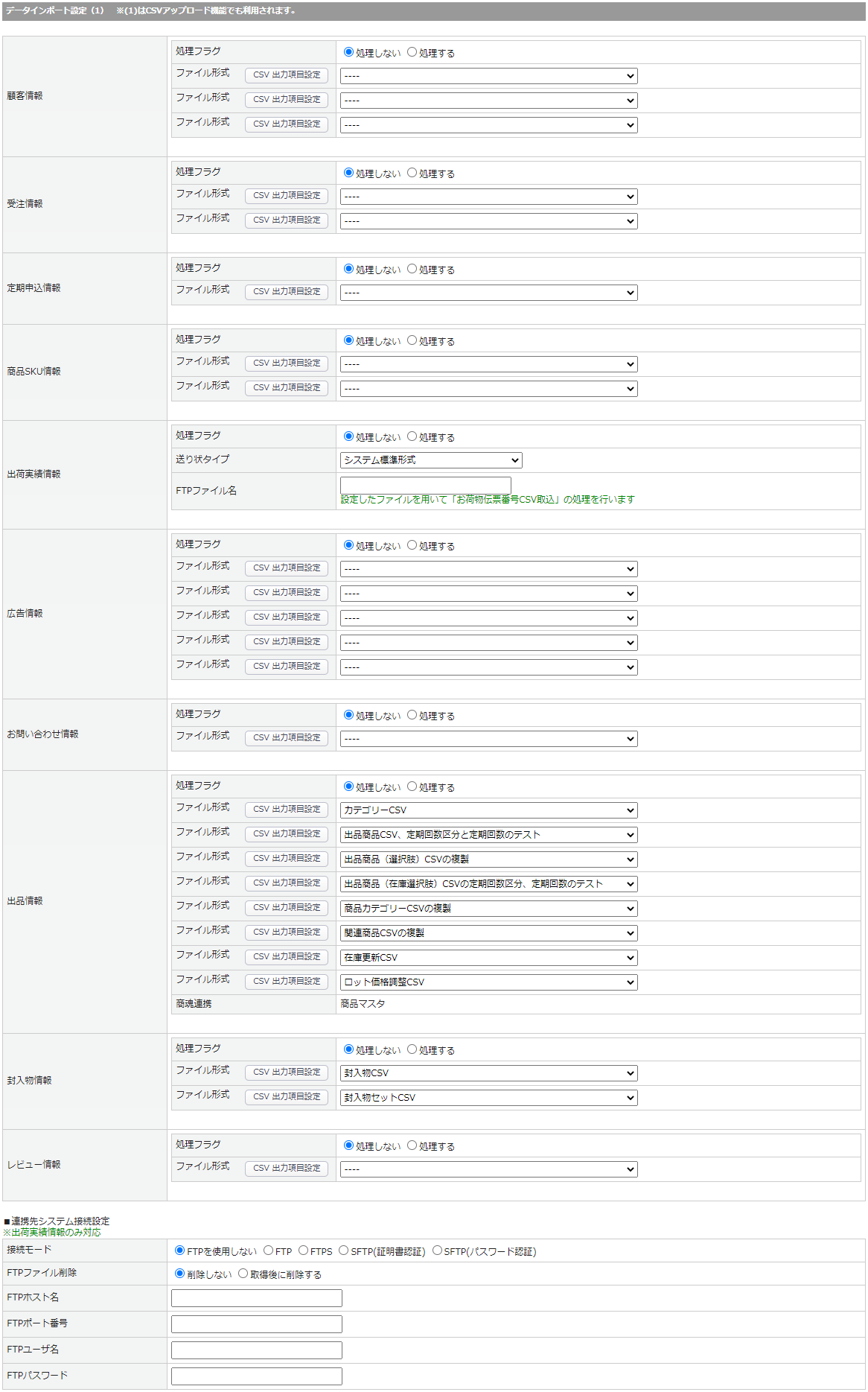Open the 送り状タイプ dropdown showing システム標準形式
868x1392 pixels.
(431, 460)
